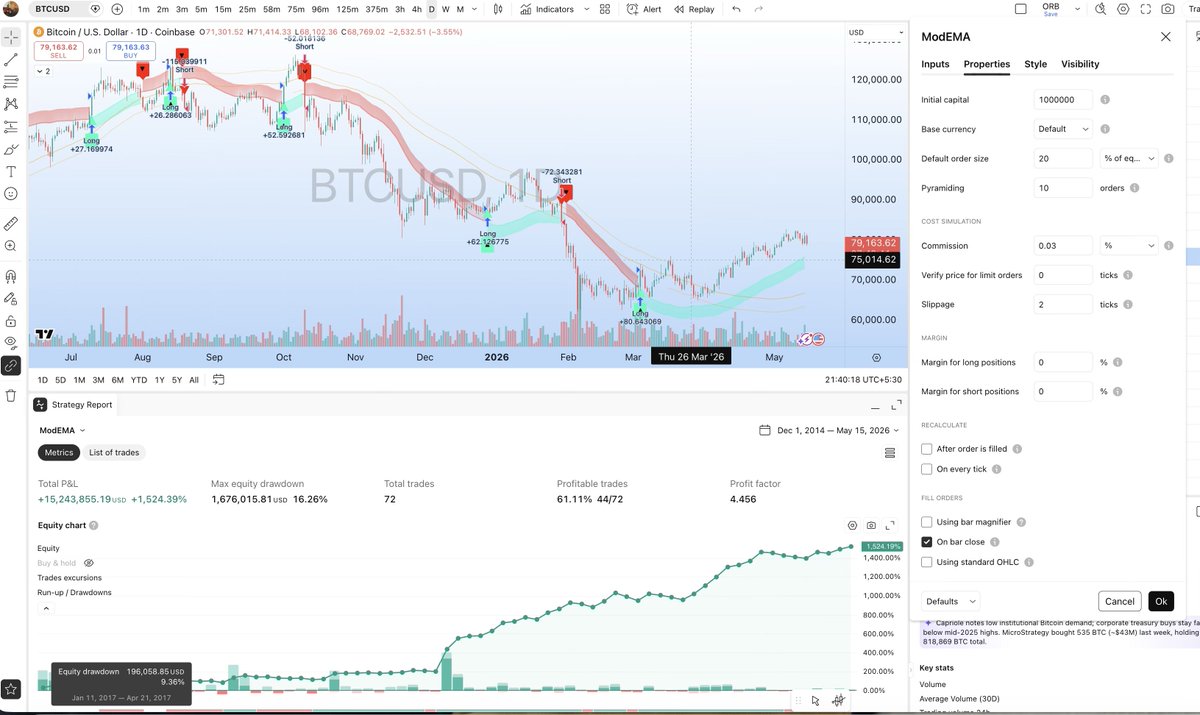
Task: Uncheck On bar close checkbox
Action: (927, 542)
